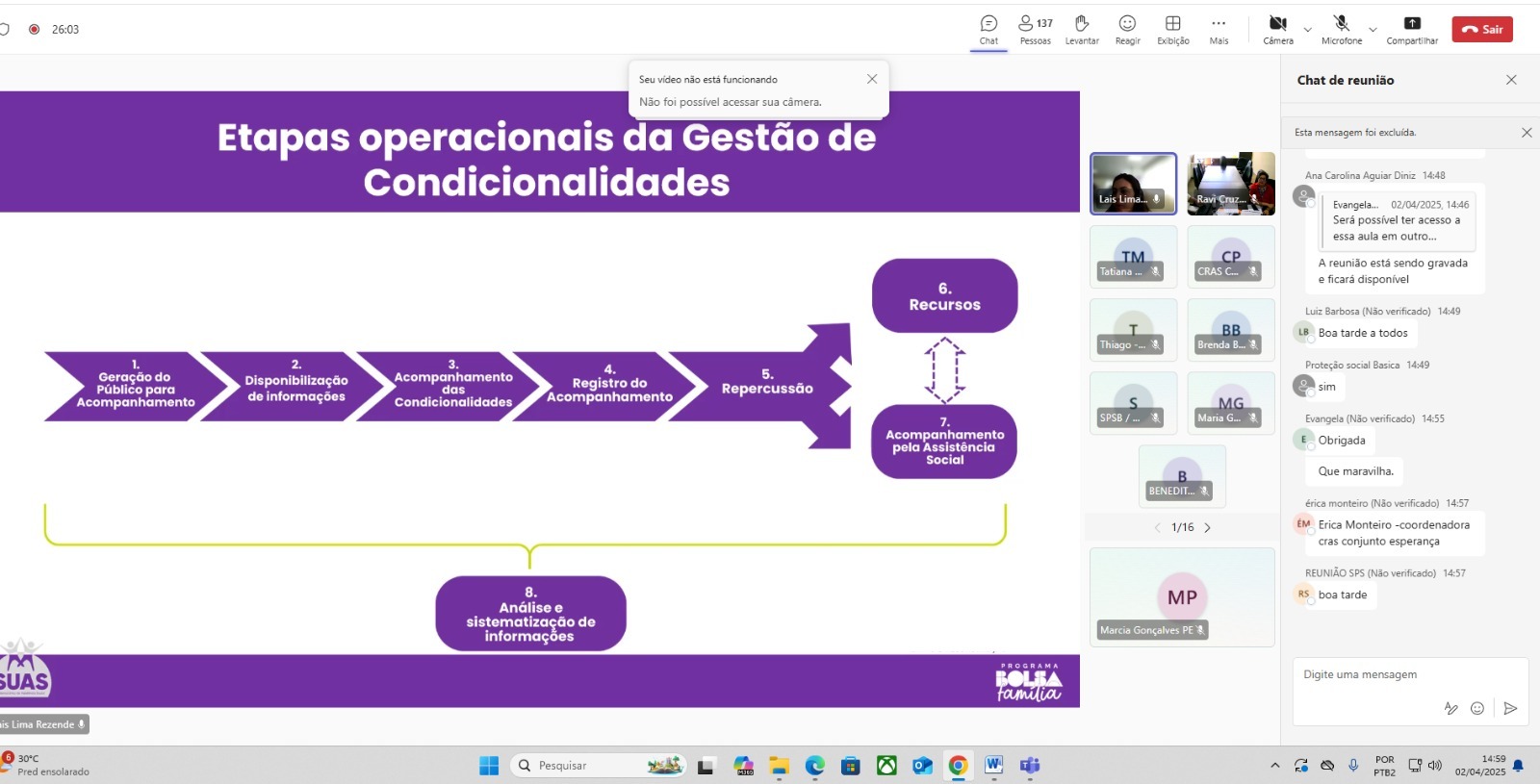Select Ravi Cruz video thumbnail
The image size is (1540, 784).
pyautogui.click(x=1230, y=183)
